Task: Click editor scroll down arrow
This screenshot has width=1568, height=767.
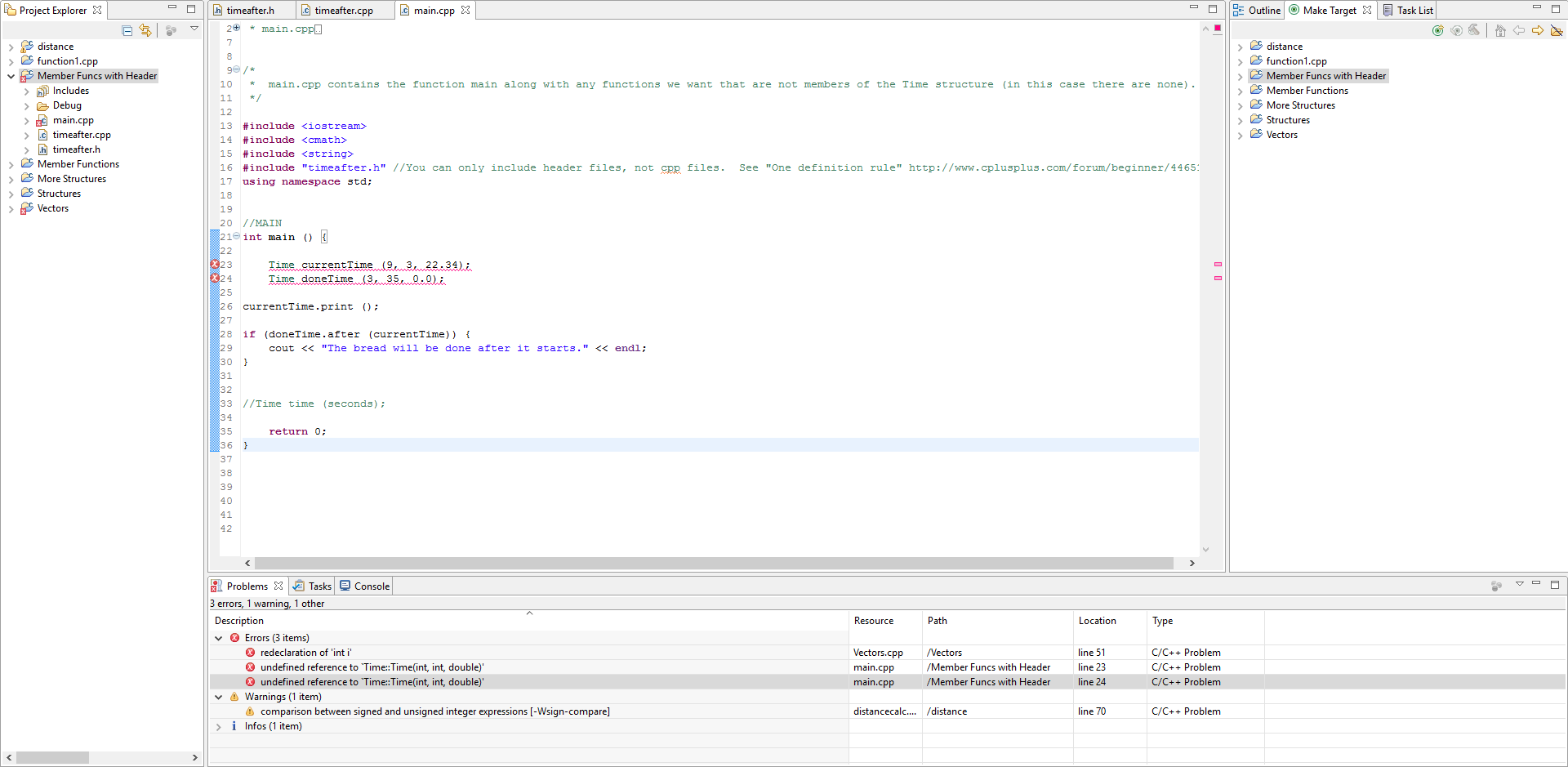Action: [1205, 550]
